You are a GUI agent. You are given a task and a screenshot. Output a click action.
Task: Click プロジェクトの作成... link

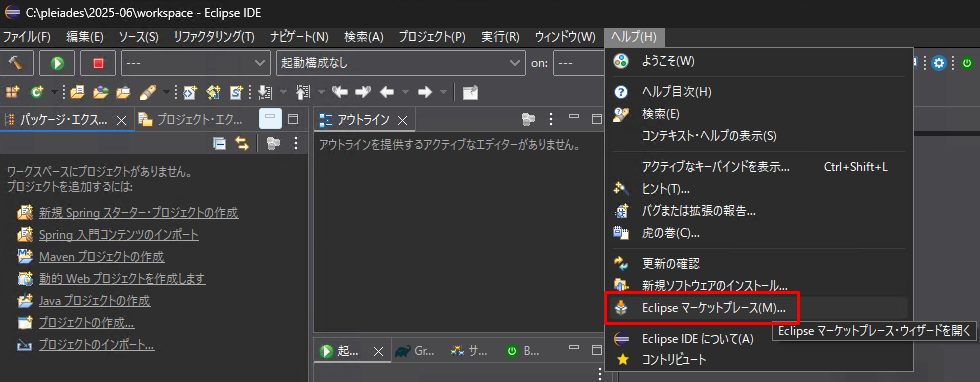point(86,323)
